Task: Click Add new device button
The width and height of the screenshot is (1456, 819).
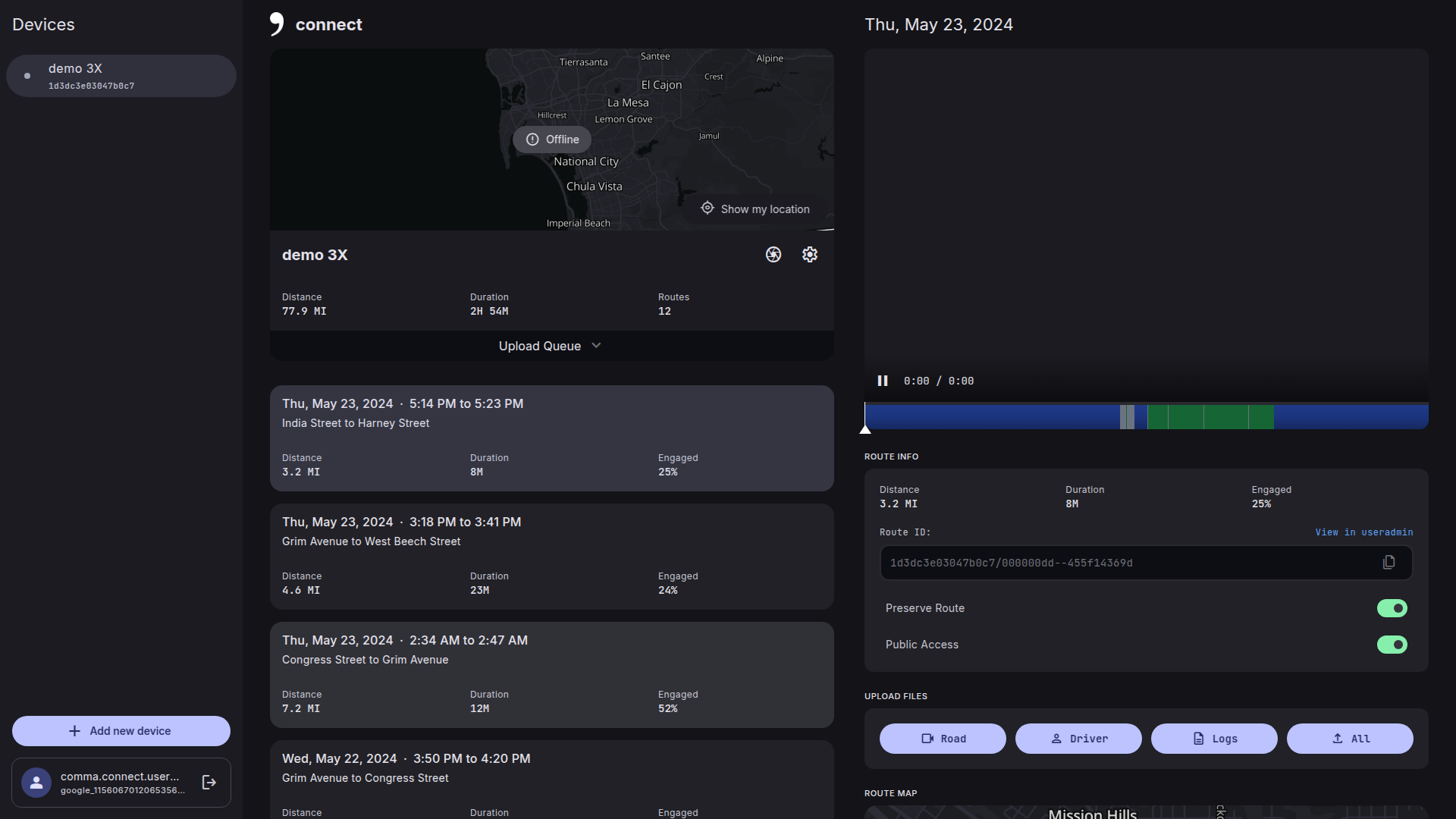Action: coord(121,731)
